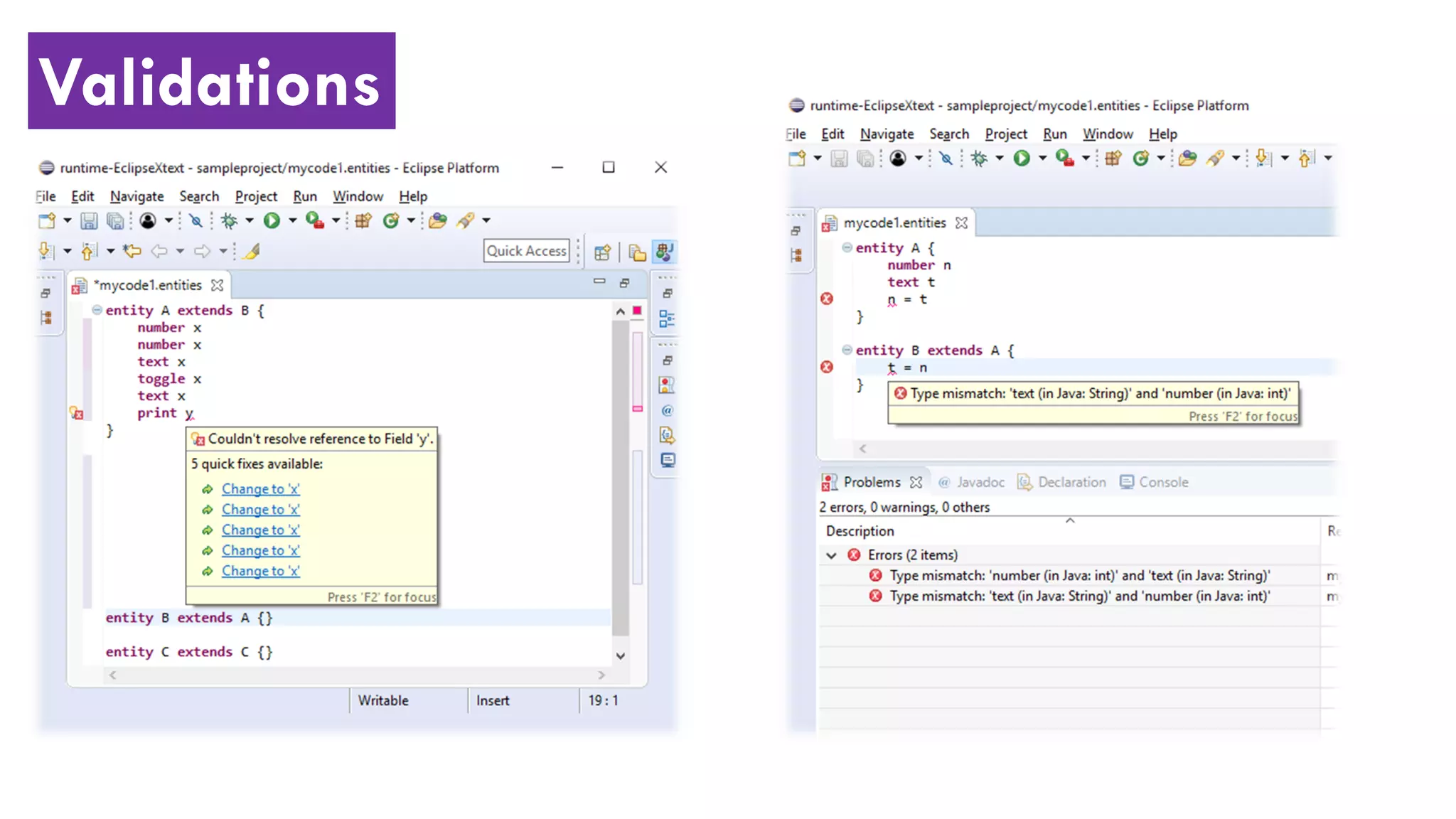Click Quick Access search field

527,251
